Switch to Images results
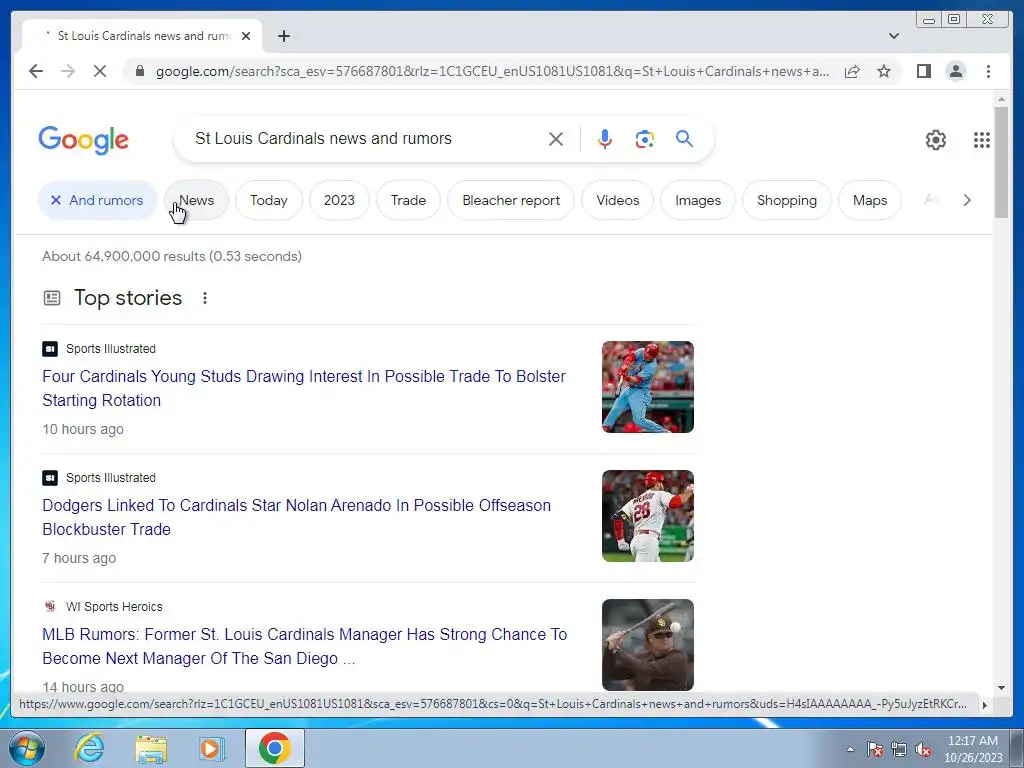The width and height of the screenshot is (1024, 768). (x=697, y=200)
